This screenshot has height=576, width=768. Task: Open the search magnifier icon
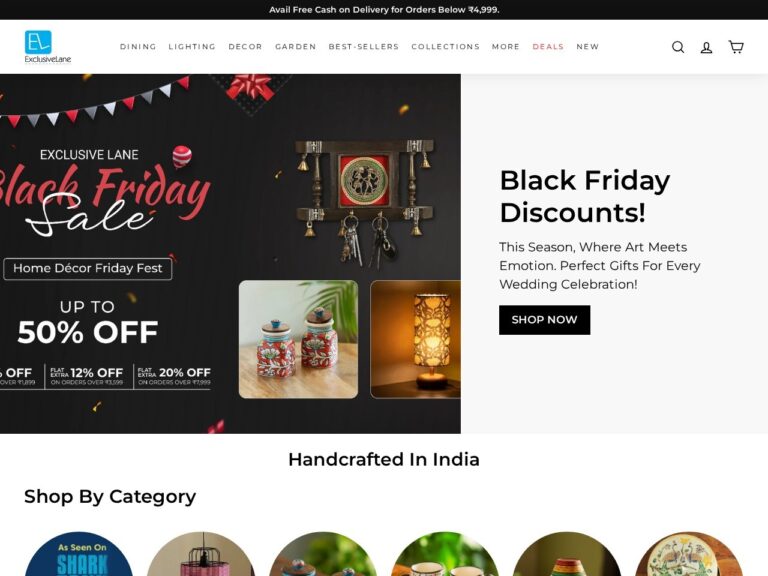[x=678, y=47]
